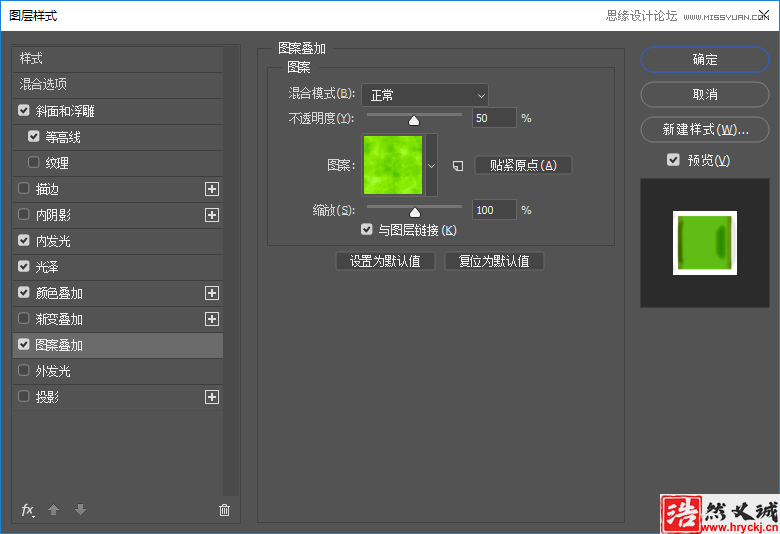Click the plus icon beside 描边
Viewport: 780px width, 534px height.
click(212, 189)
